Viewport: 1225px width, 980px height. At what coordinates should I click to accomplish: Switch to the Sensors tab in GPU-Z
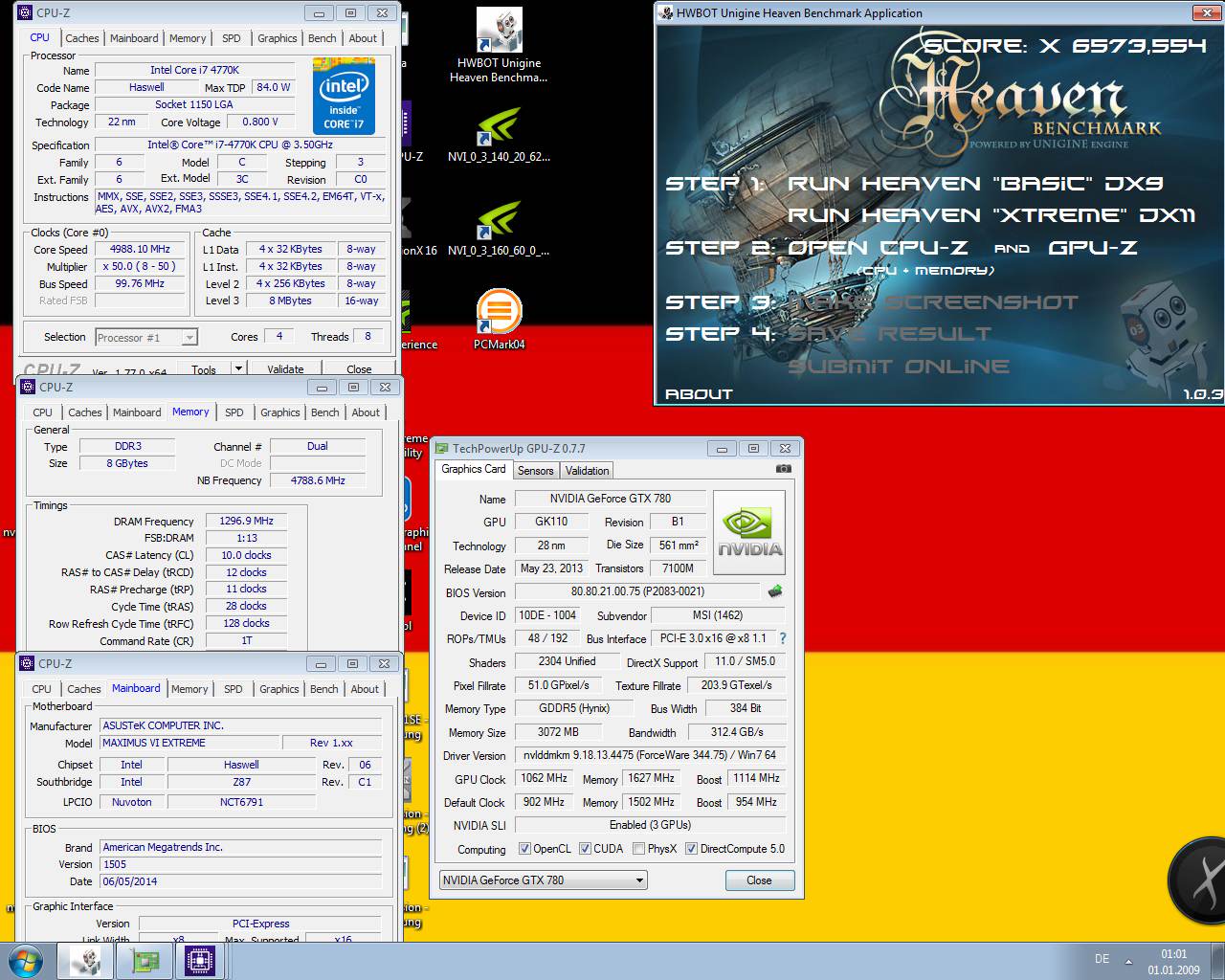536,470
